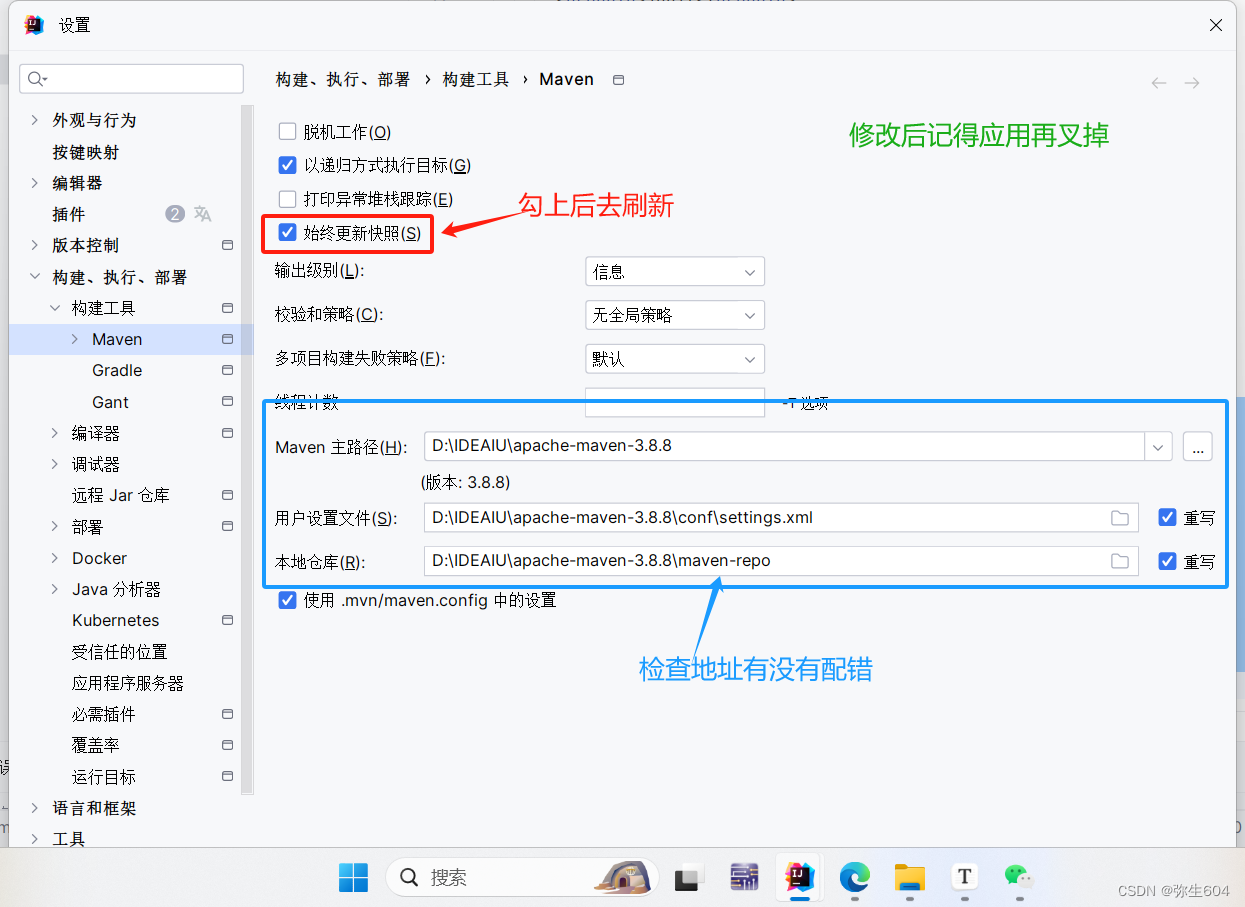Browse folder for 本地仓库
This screenshot has width=1245, height=907.
[x=1120, y=561]
